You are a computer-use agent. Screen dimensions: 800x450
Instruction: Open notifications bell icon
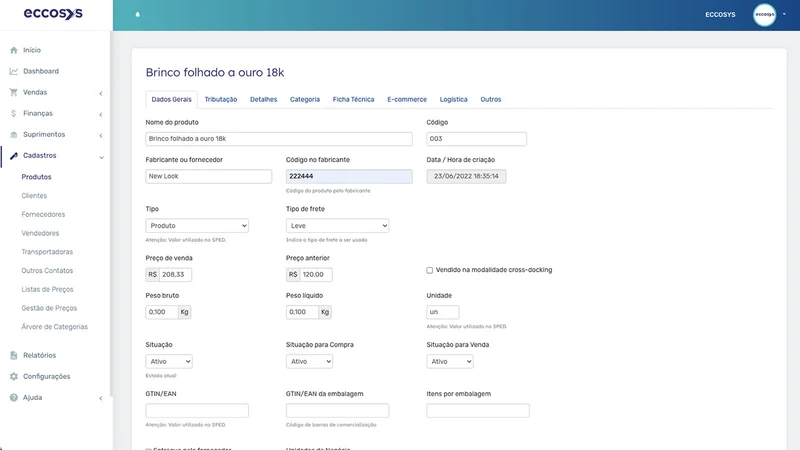coord(138,14)
